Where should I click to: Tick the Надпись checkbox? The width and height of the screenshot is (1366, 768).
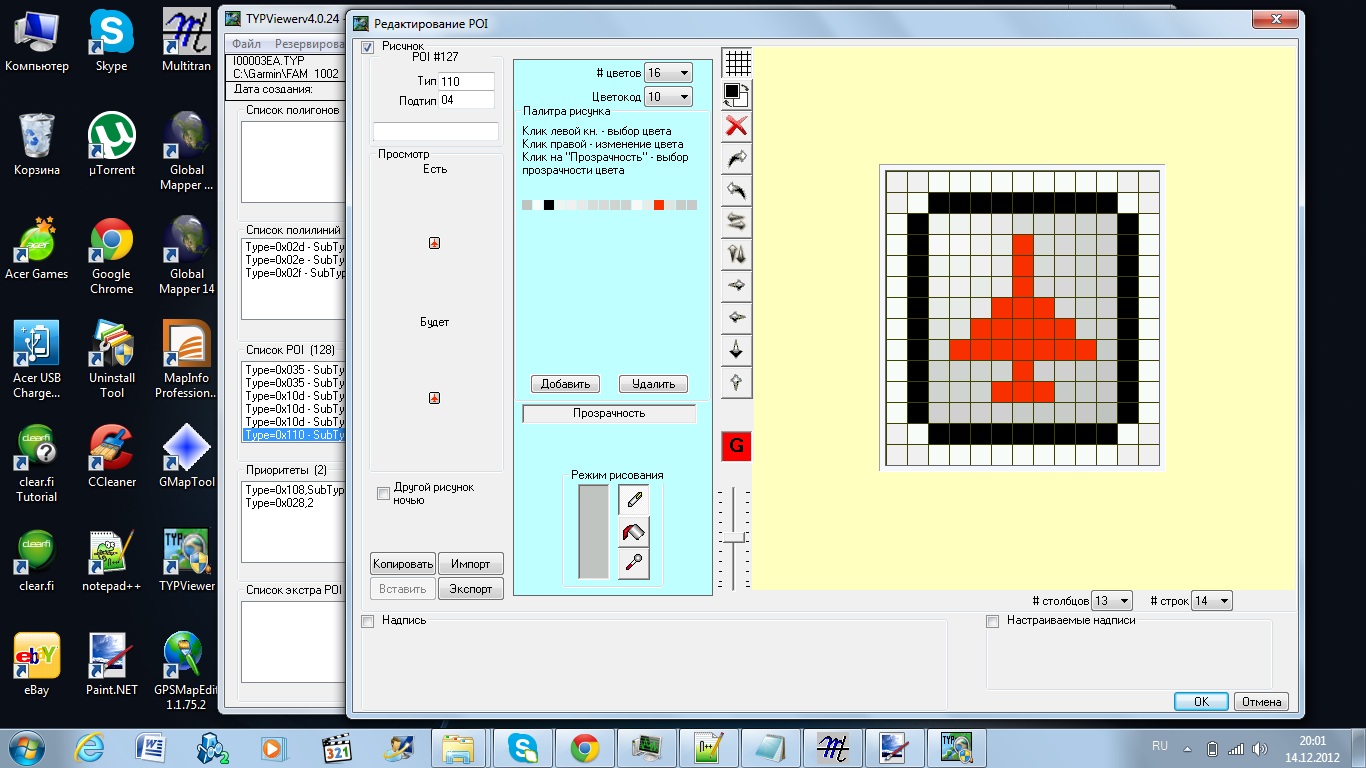click(x=367, y=621)
